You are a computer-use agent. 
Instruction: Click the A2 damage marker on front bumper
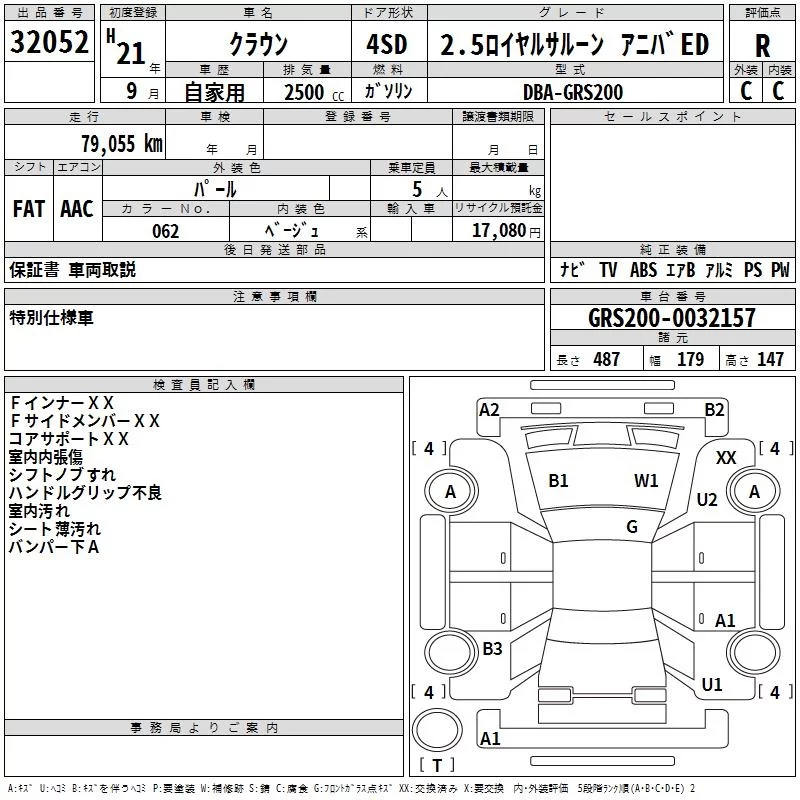489,409
